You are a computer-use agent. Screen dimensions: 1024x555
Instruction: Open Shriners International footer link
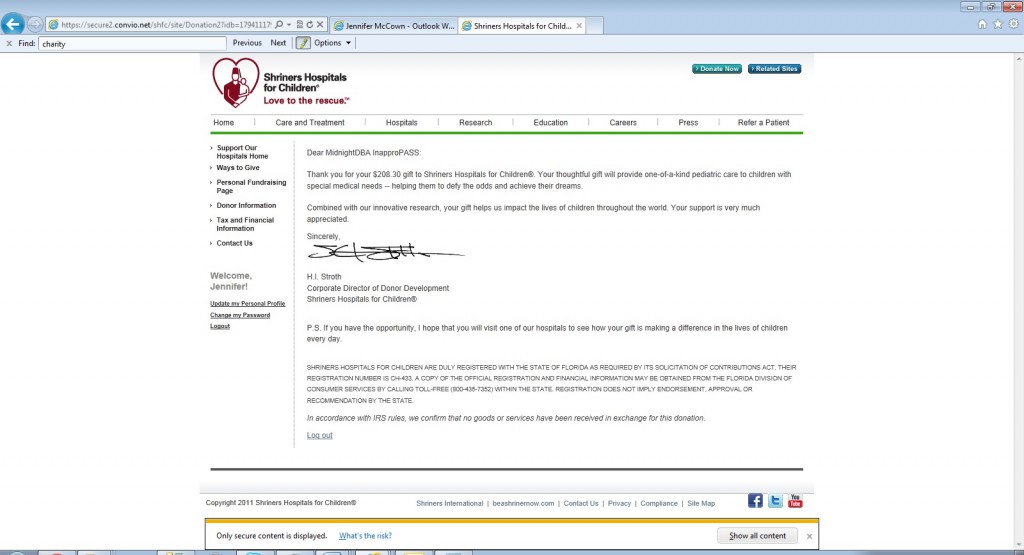pyautogui.click(x=449, y=503)
